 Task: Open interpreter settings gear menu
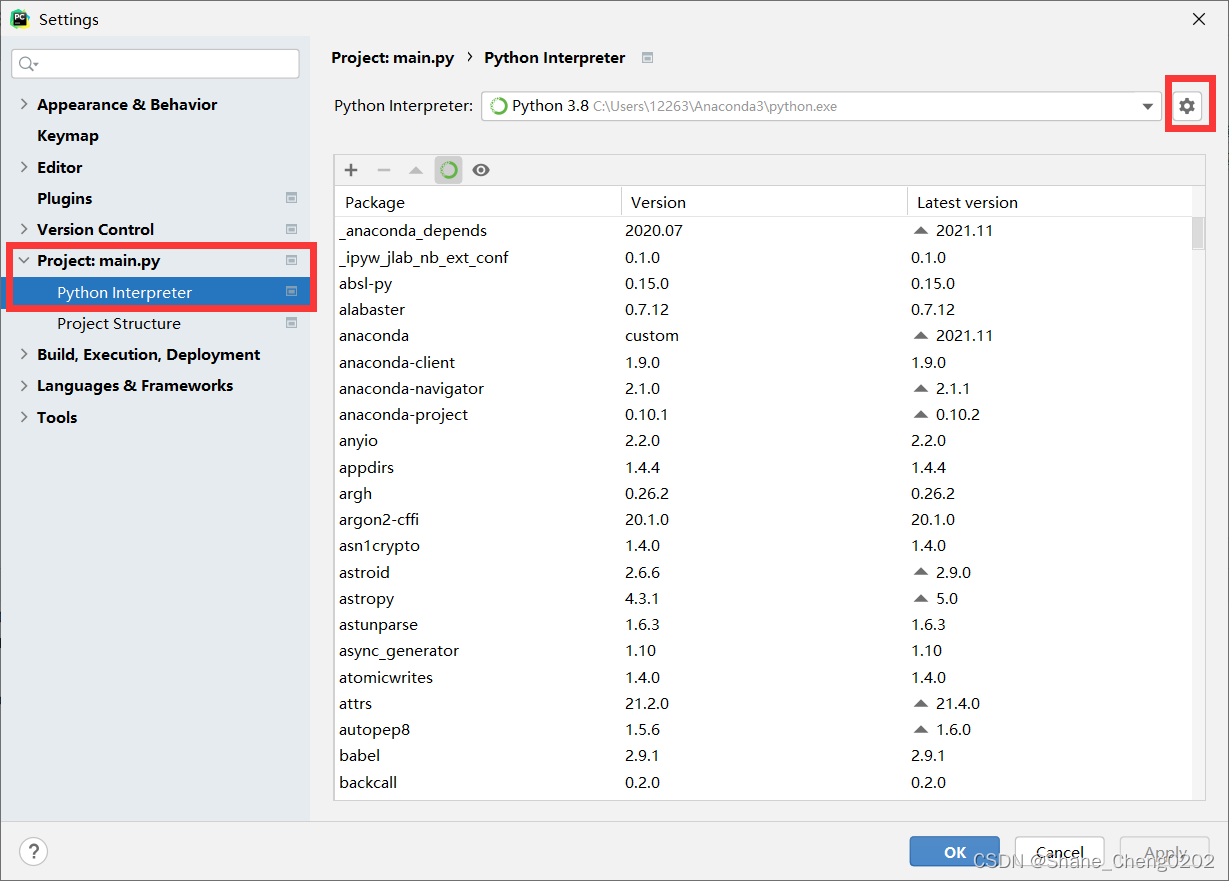tap(1187, 106)
